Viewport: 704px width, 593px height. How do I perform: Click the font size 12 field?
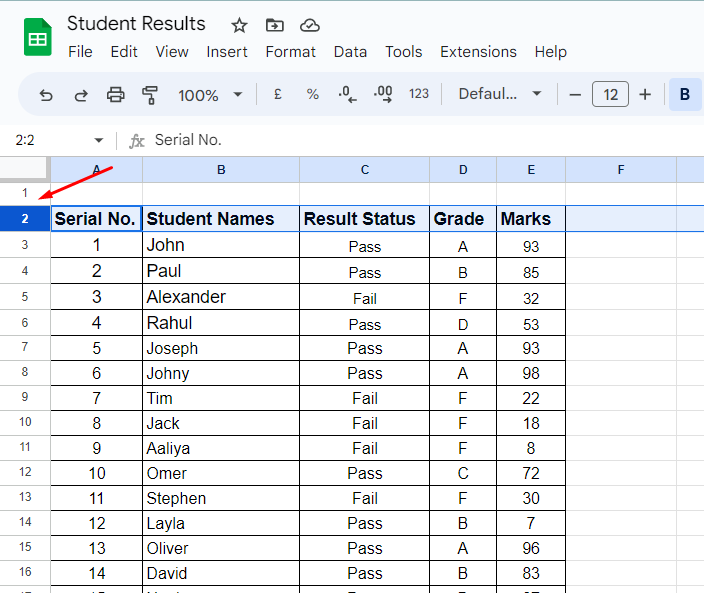click(610, 94)
